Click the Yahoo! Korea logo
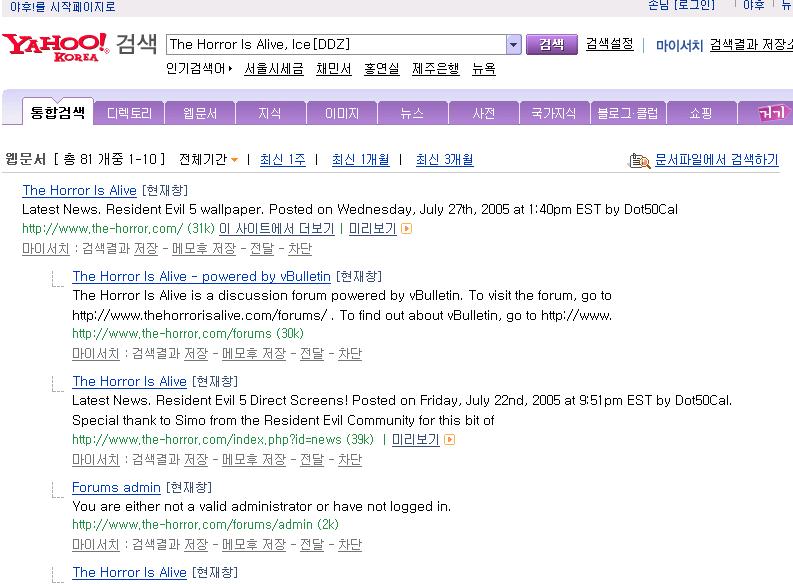793x584 pixels. [x=55, y=46]
